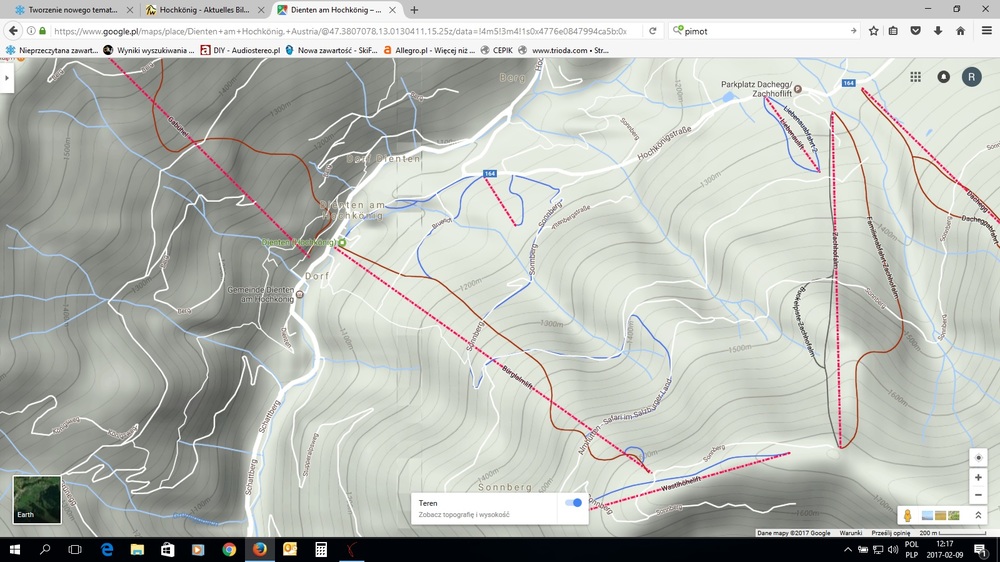The height and width of the screenshot is (562, 1000).
Task: Open the Google account avatar R
Action: [971, 77]
